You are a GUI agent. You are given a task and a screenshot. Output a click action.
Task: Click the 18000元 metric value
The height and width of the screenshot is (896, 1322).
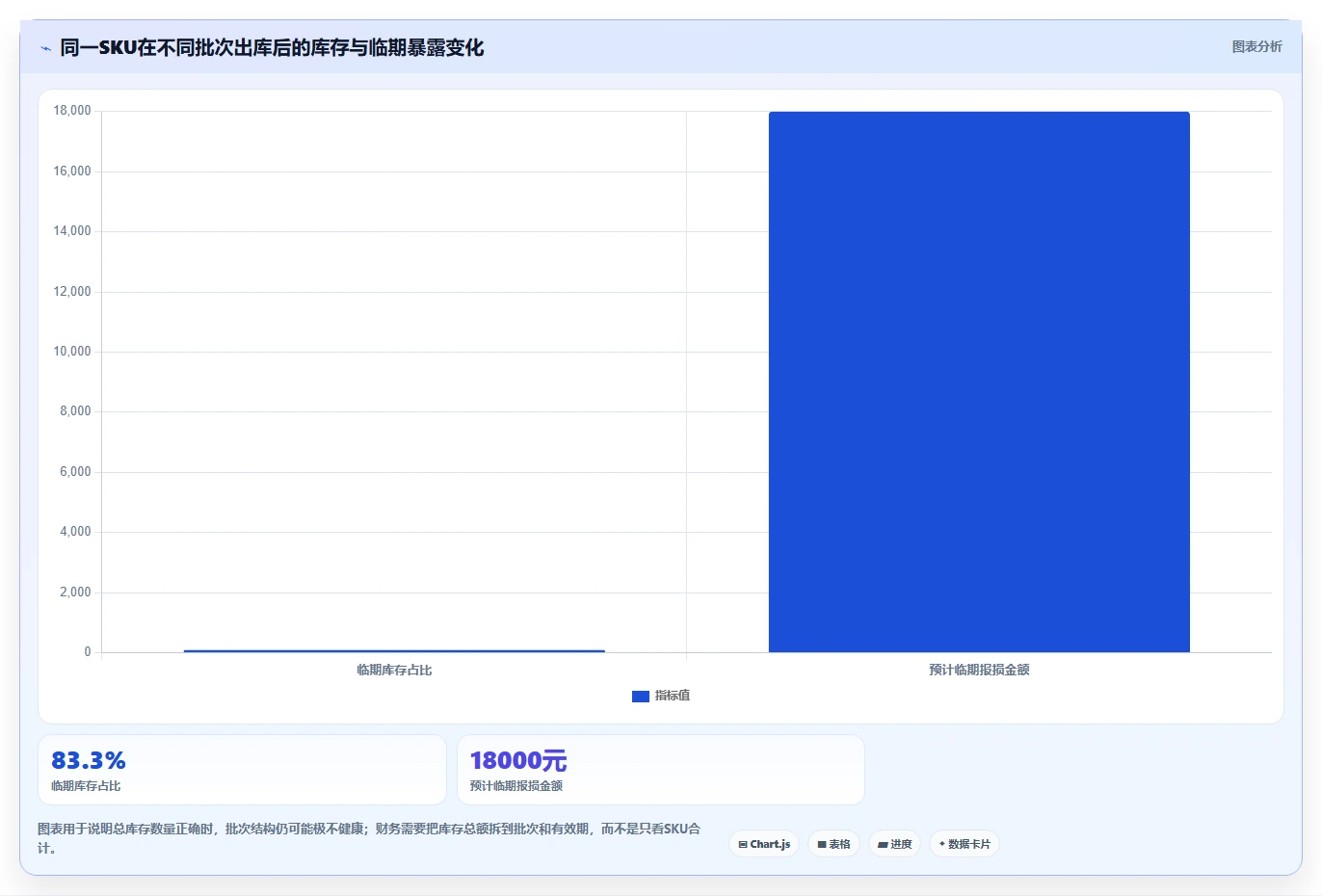(518, 760)
